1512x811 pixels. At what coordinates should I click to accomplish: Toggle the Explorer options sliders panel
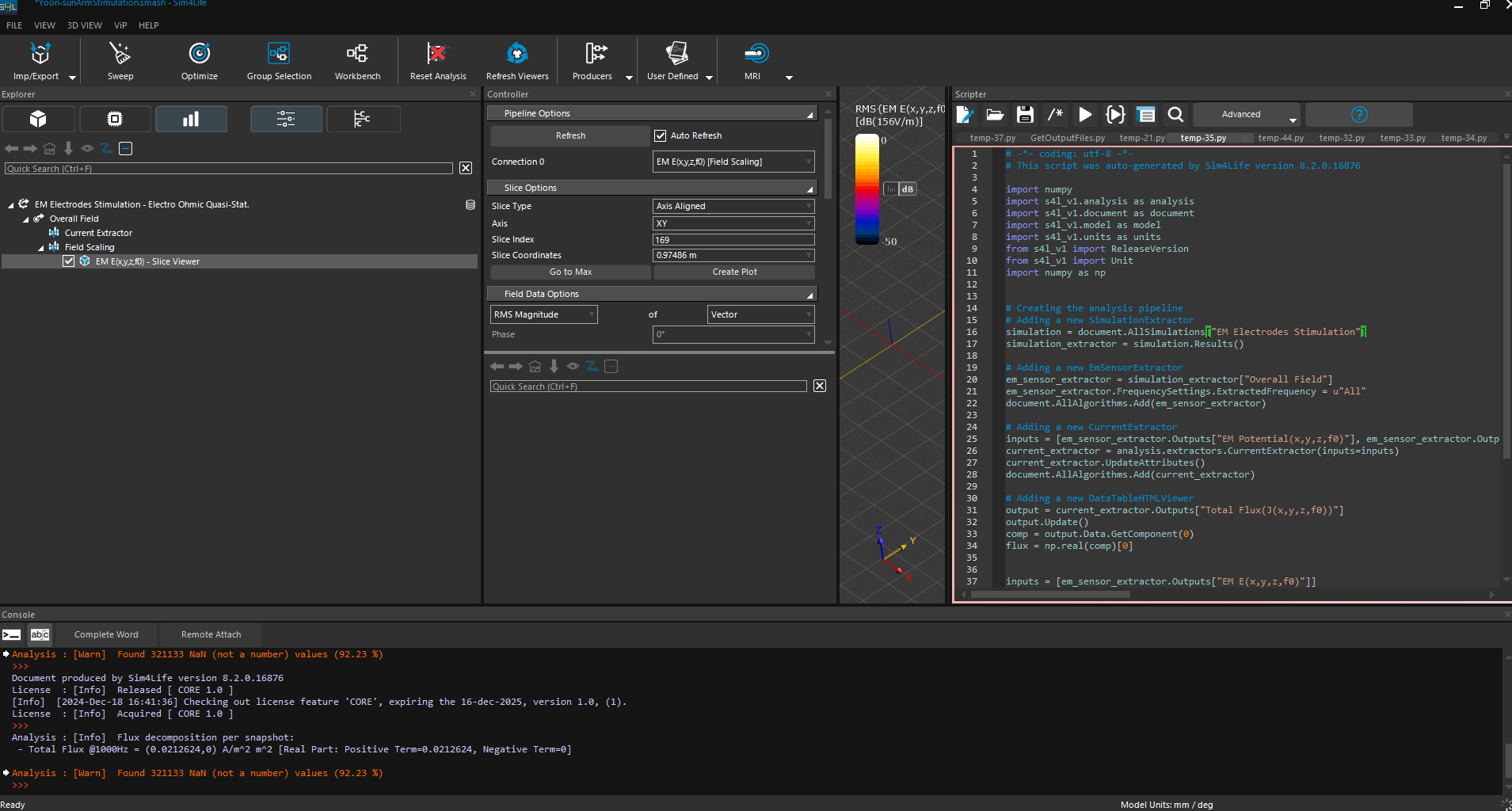point(286,119)
